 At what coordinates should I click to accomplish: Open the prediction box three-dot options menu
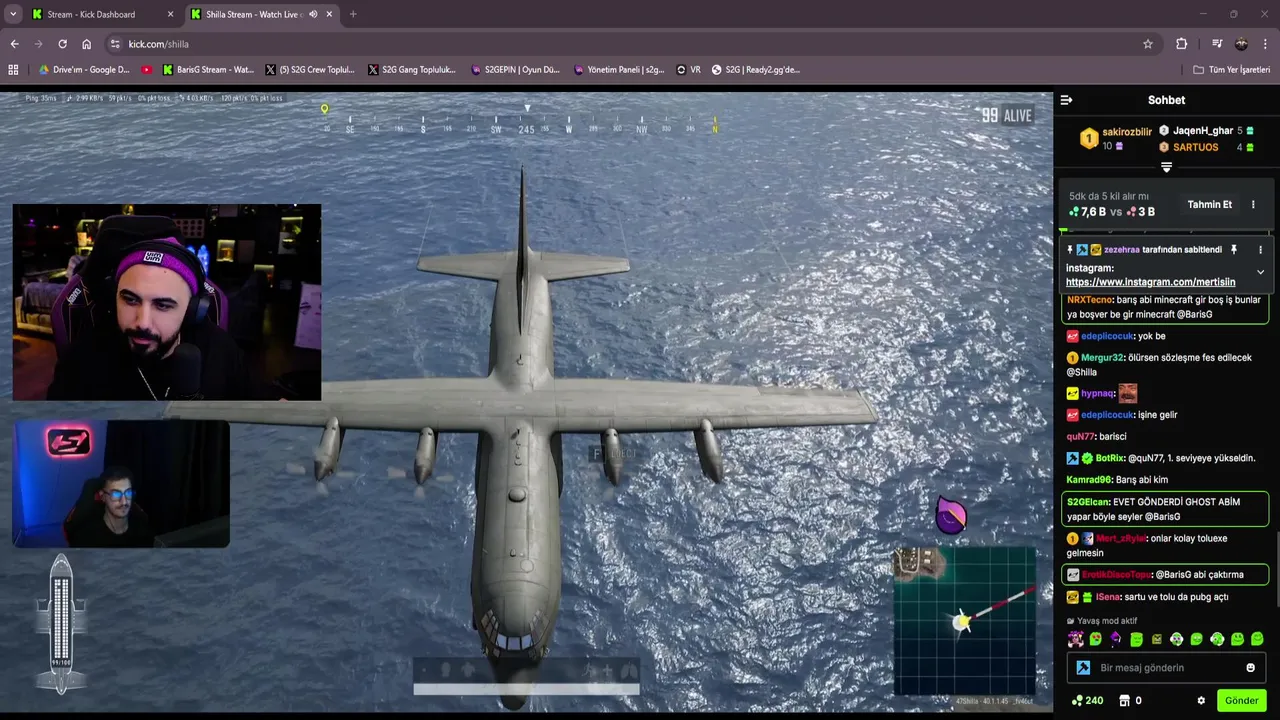[x=1253, y=204]
